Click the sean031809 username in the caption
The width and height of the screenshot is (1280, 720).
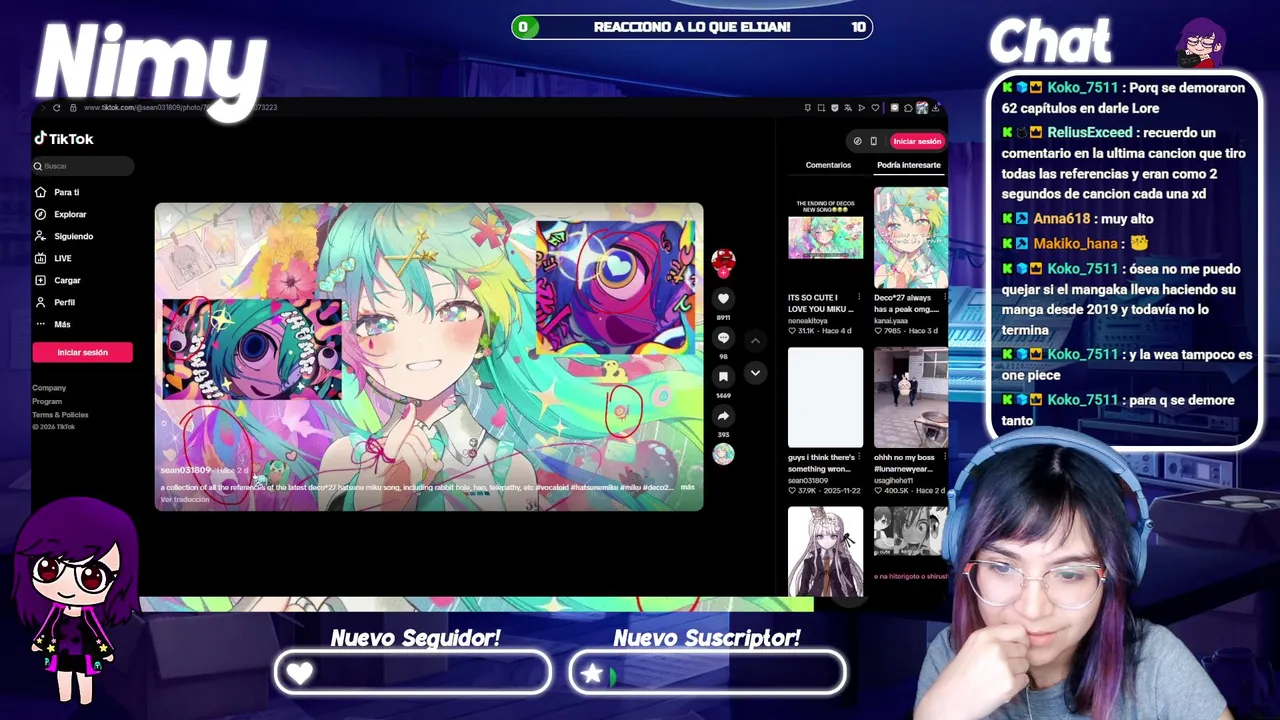point(186,470)
